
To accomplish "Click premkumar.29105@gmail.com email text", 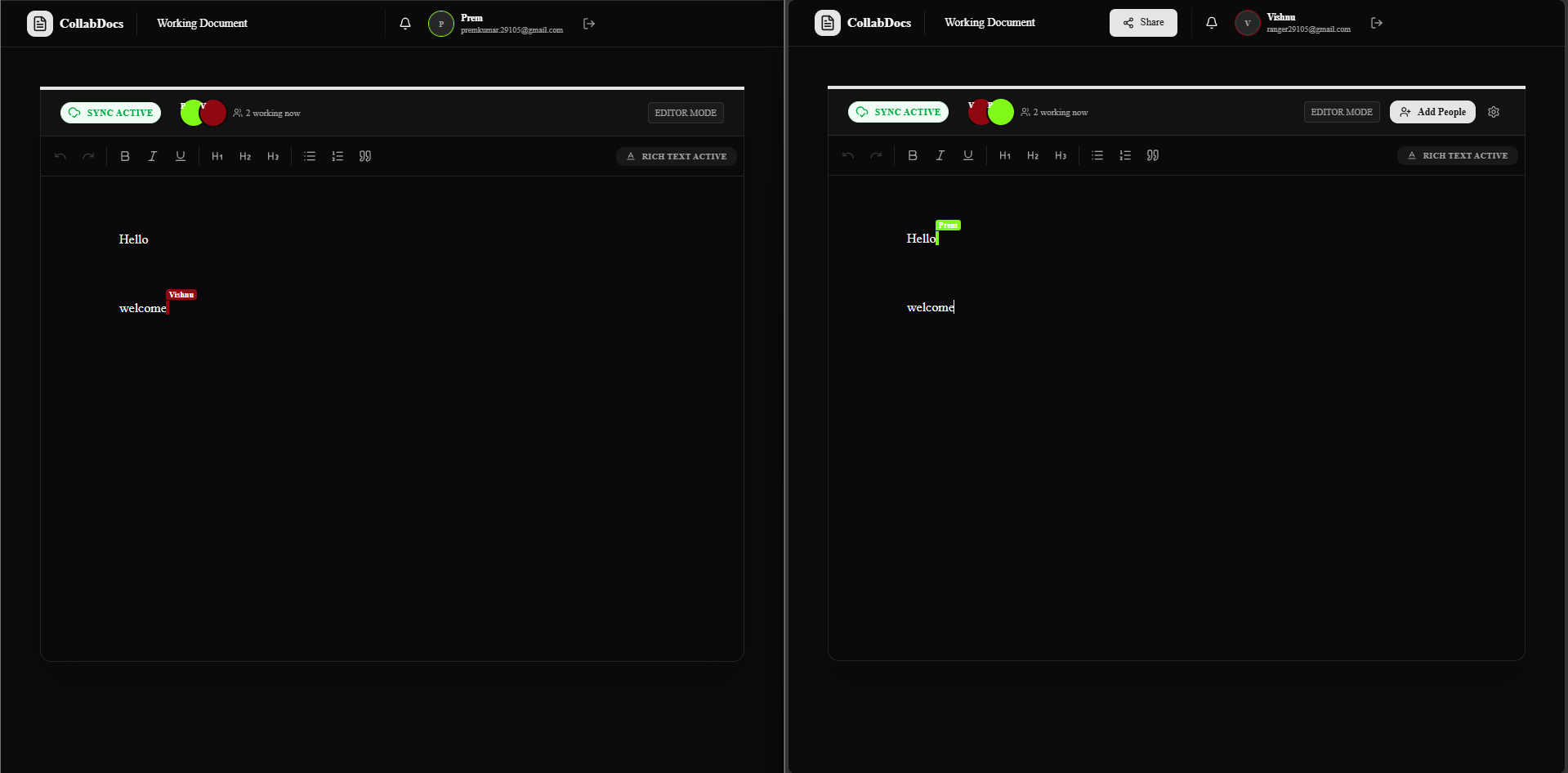I will pyautogui.click(x=511, y=30).
